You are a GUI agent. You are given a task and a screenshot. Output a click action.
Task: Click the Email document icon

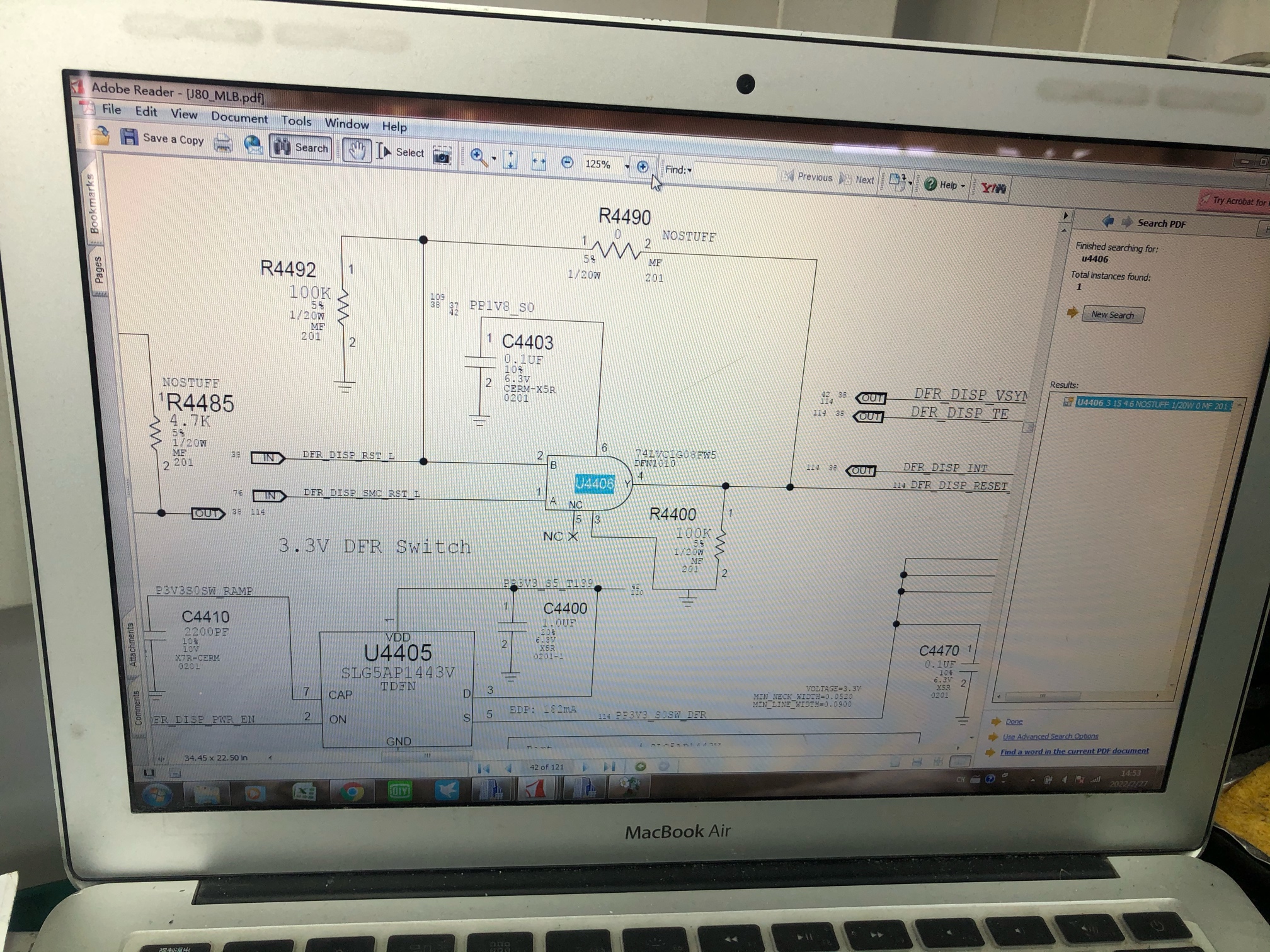pos(253,145)
